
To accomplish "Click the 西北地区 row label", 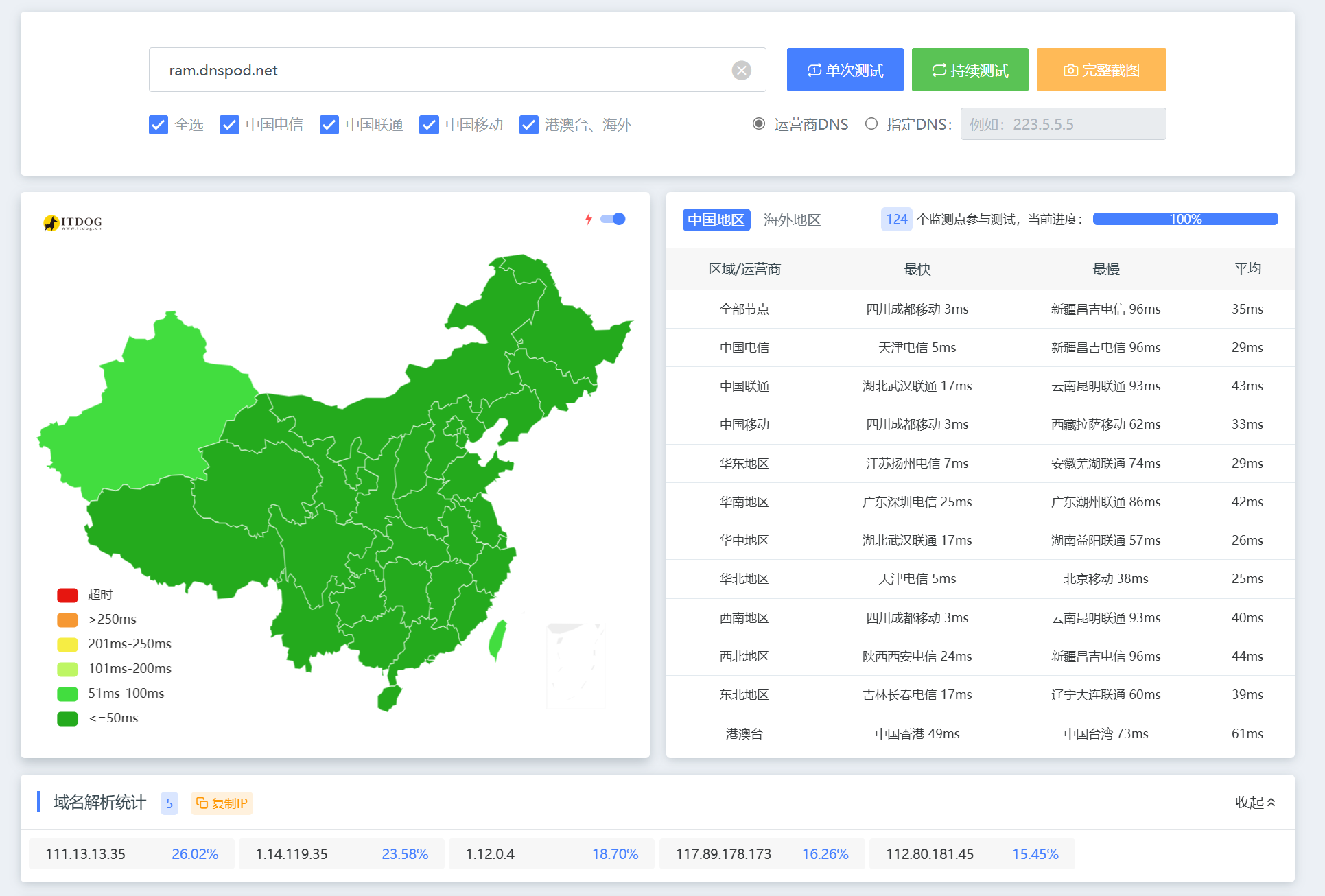I will [x=744, y=656].
